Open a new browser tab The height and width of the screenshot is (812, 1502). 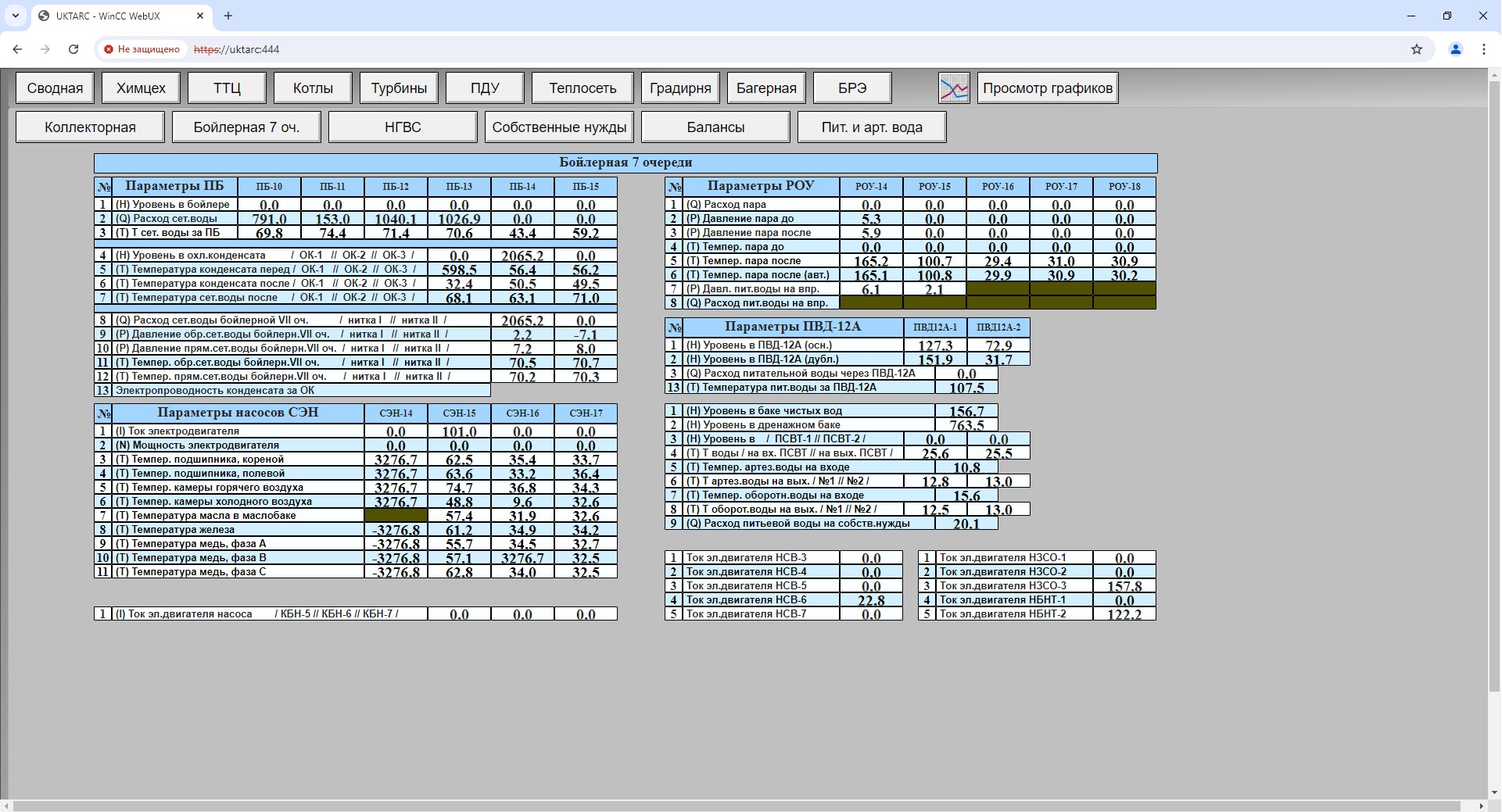click(228, 16)
